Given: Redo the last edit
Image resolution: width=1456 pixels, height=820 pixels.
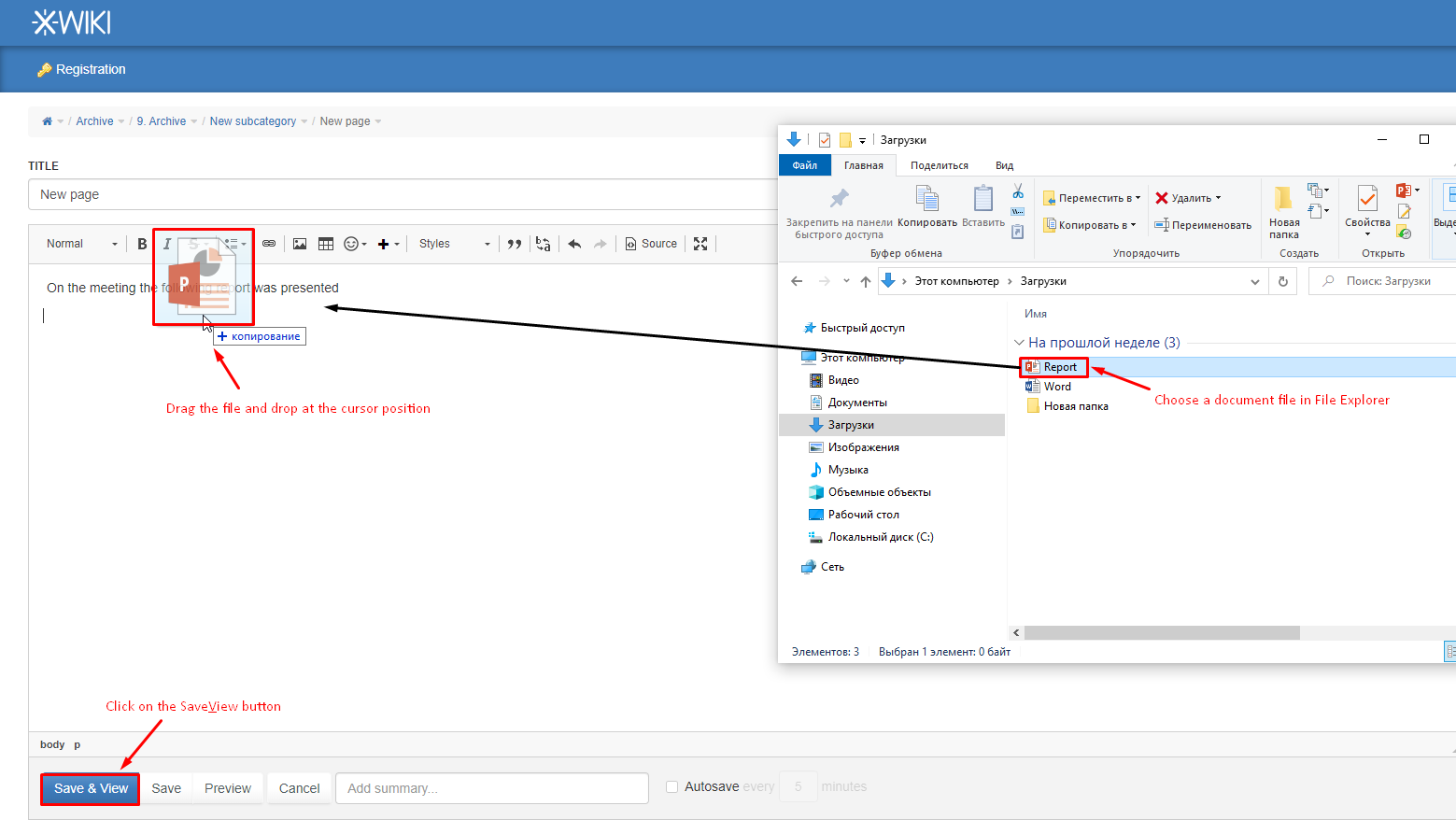Looking at the screenshot, I should click(x=601, y=244).
